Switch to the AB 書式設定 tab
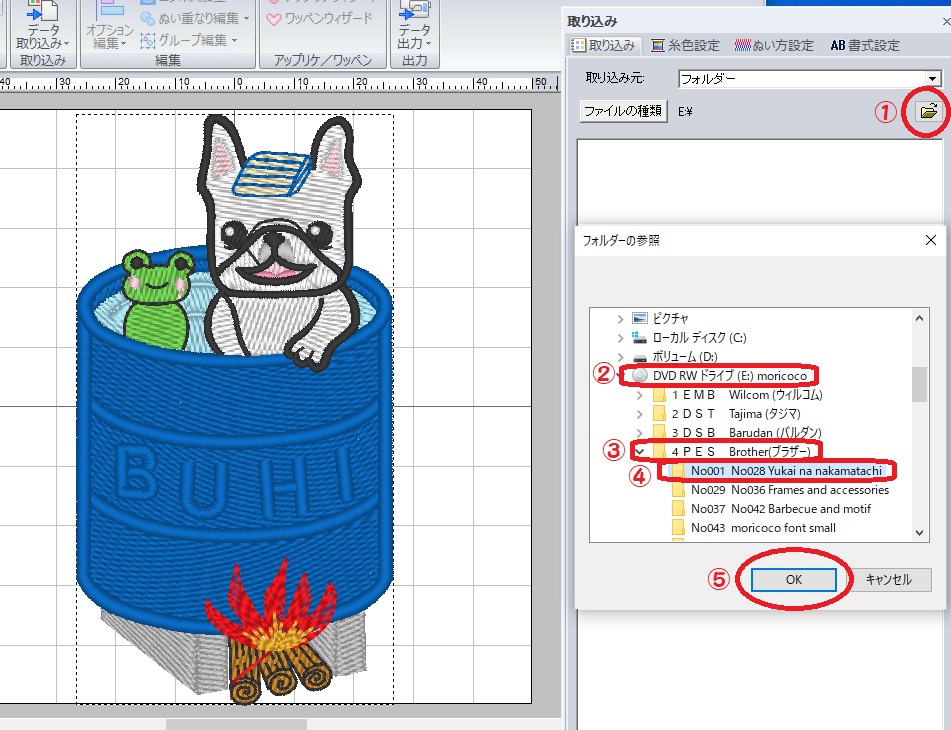This screenshot has width=951, height=730. click(x=865, y=45)
